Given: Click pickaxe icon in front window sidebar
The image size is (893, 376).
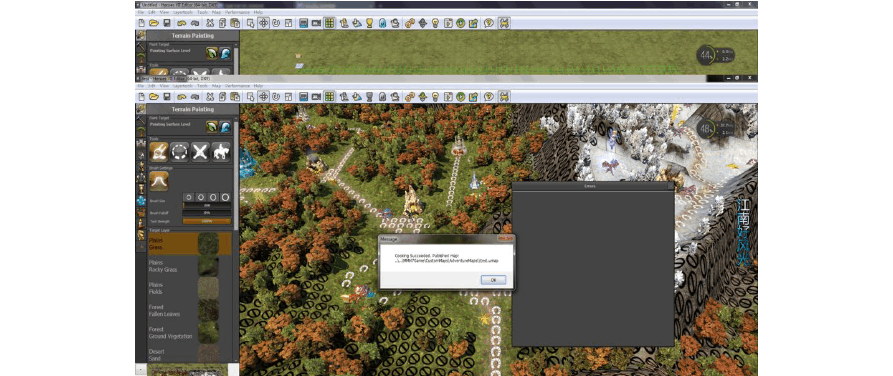Looking at the screenshot, I should click(141, 120).
